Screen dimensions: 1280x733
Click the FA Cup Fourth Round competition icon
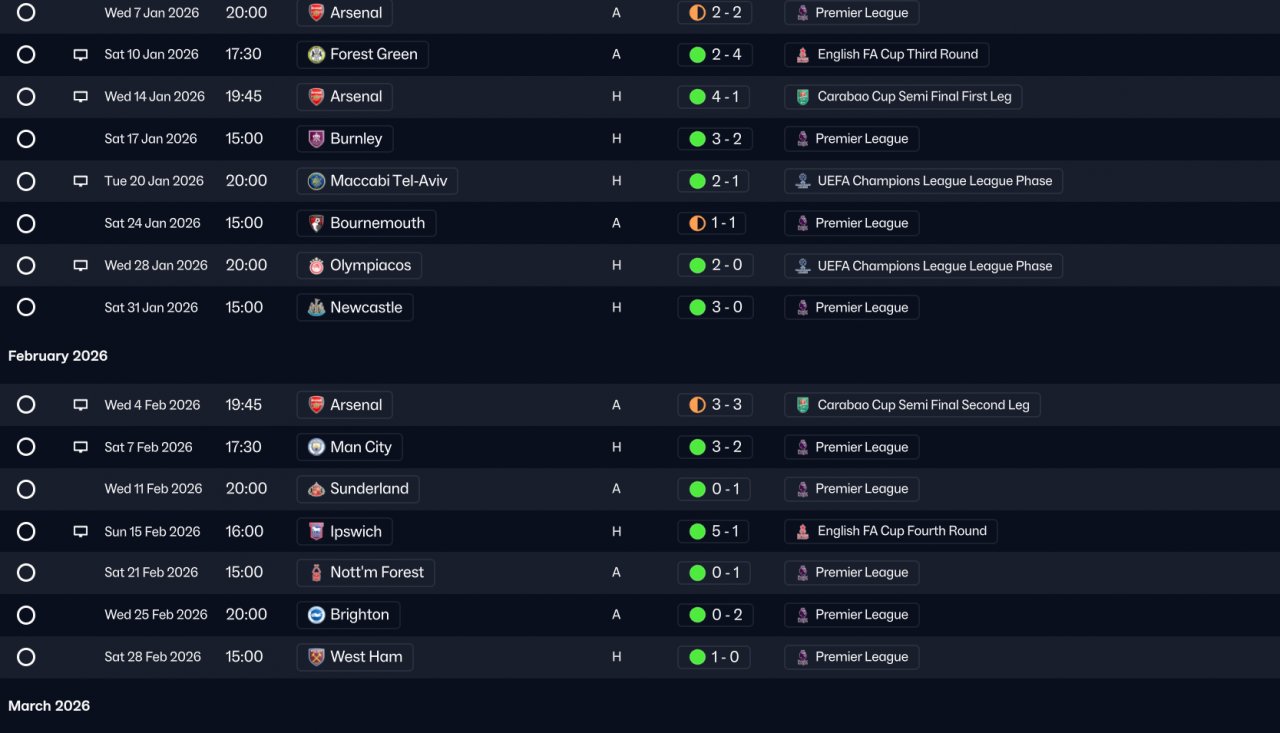click(802, 531)
